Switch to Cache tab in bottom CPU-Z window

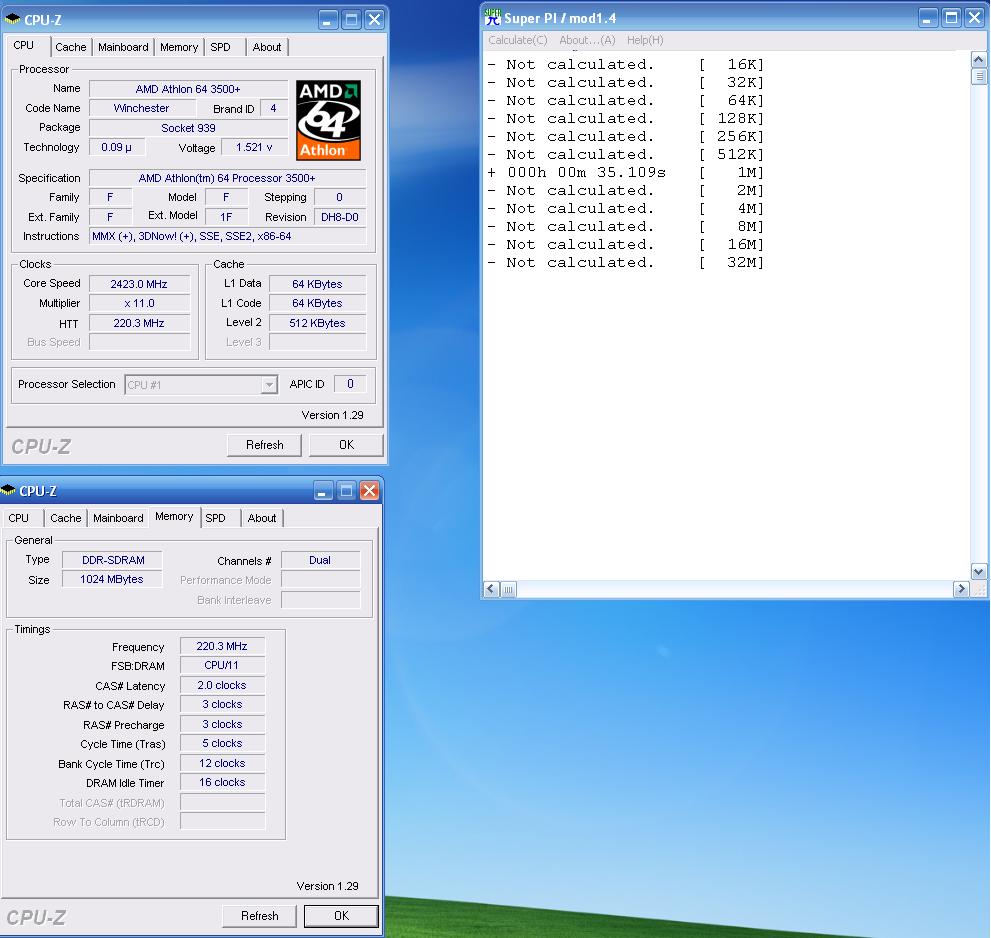66,518
